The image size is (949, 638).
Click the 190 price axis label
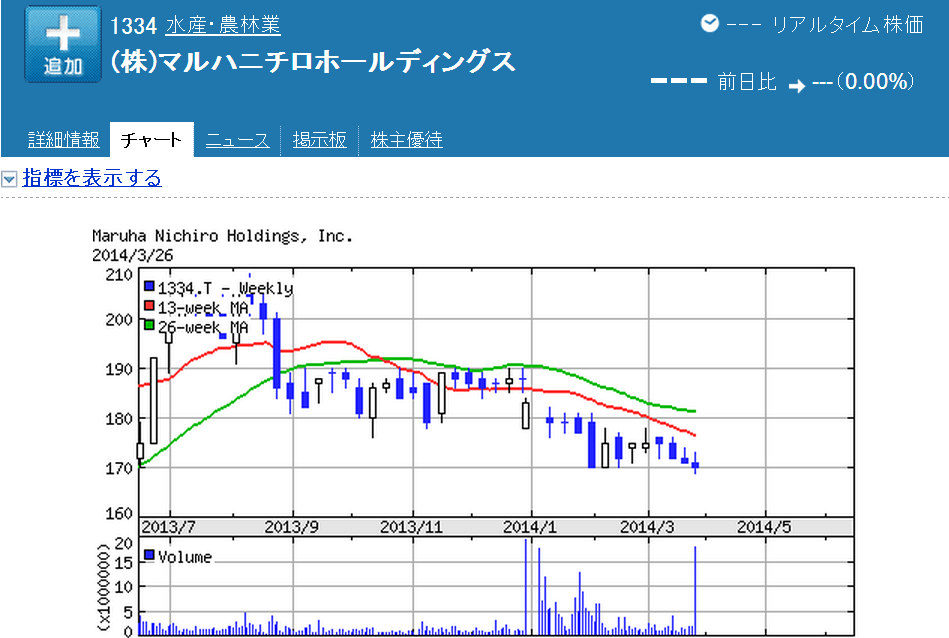click(119, 369)
